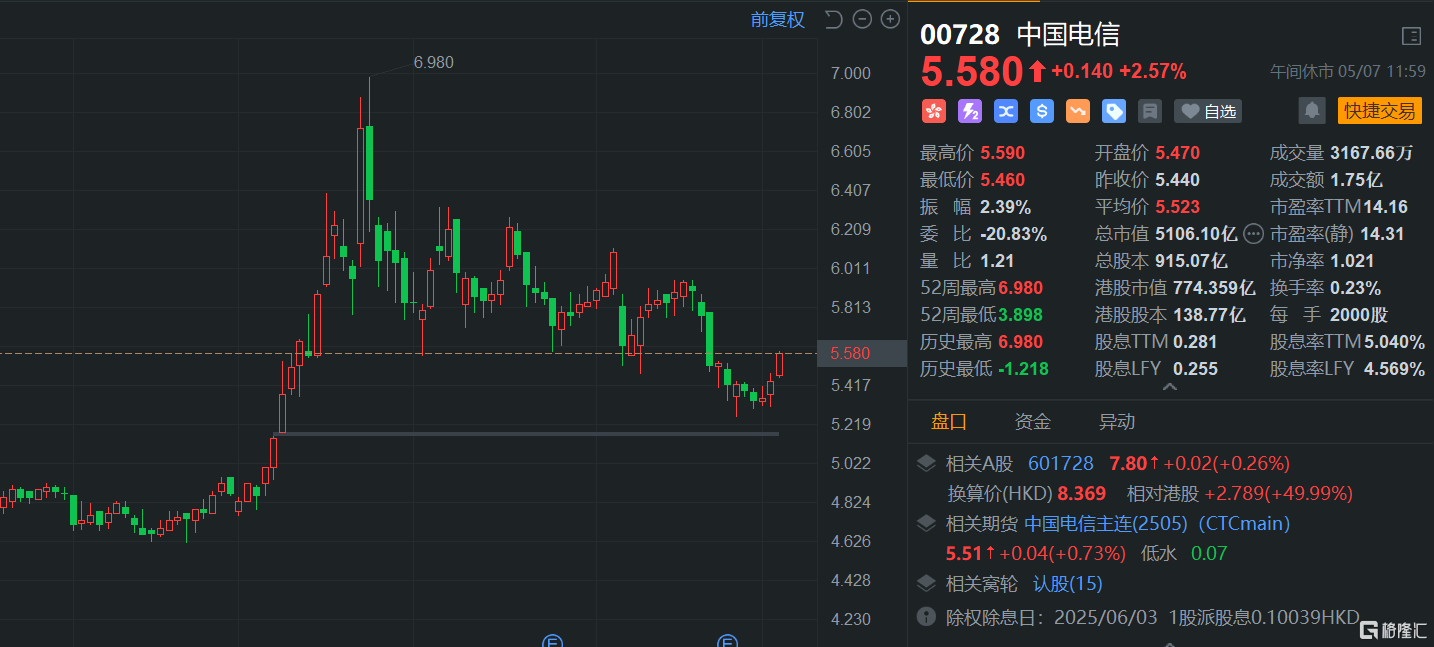Switch to the 资金 tab
The width and height of the screenshot is (1434, 647).
(x=1032, y=421)
